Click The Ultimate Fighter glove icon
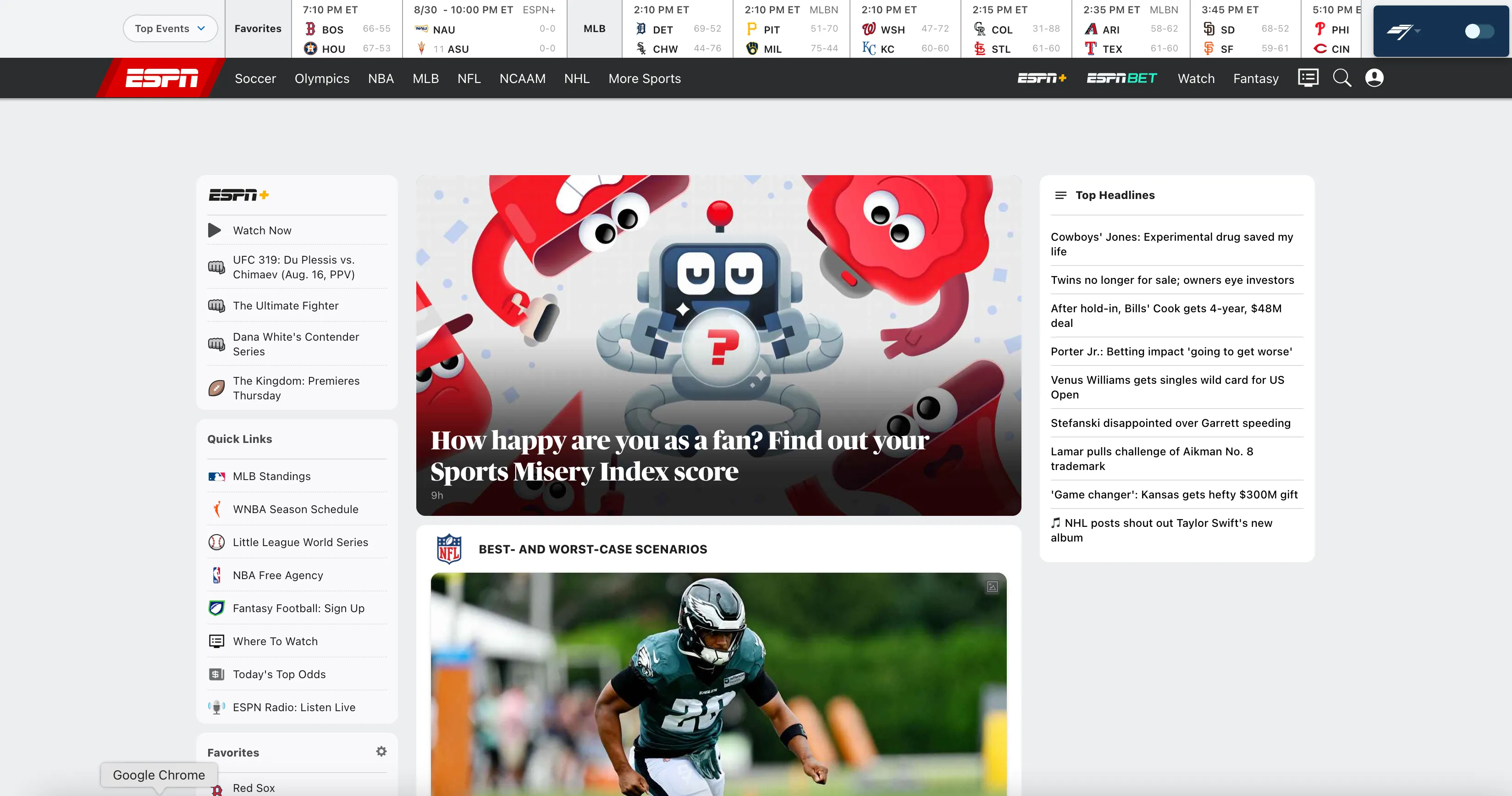The height and width of the screenshot is (796, 1512). tap(216, 306)
